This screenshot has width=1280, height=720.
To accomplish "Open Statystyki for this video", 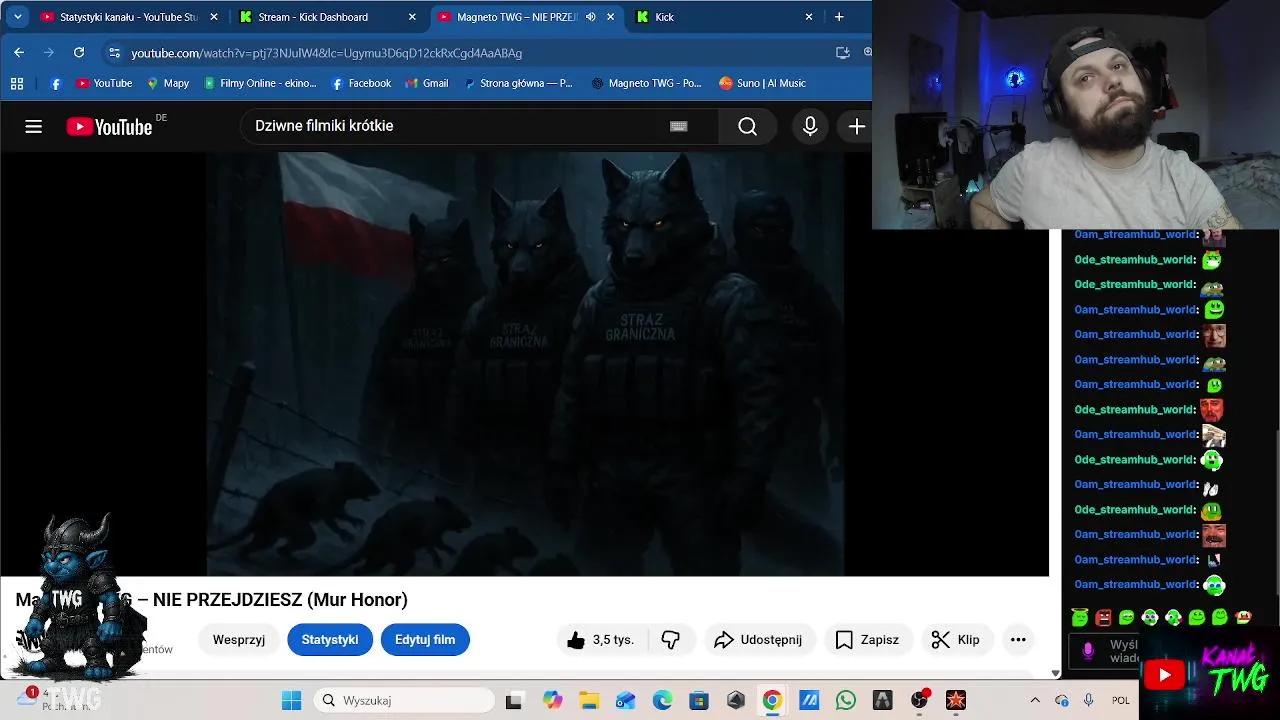I will click(330, 640).
